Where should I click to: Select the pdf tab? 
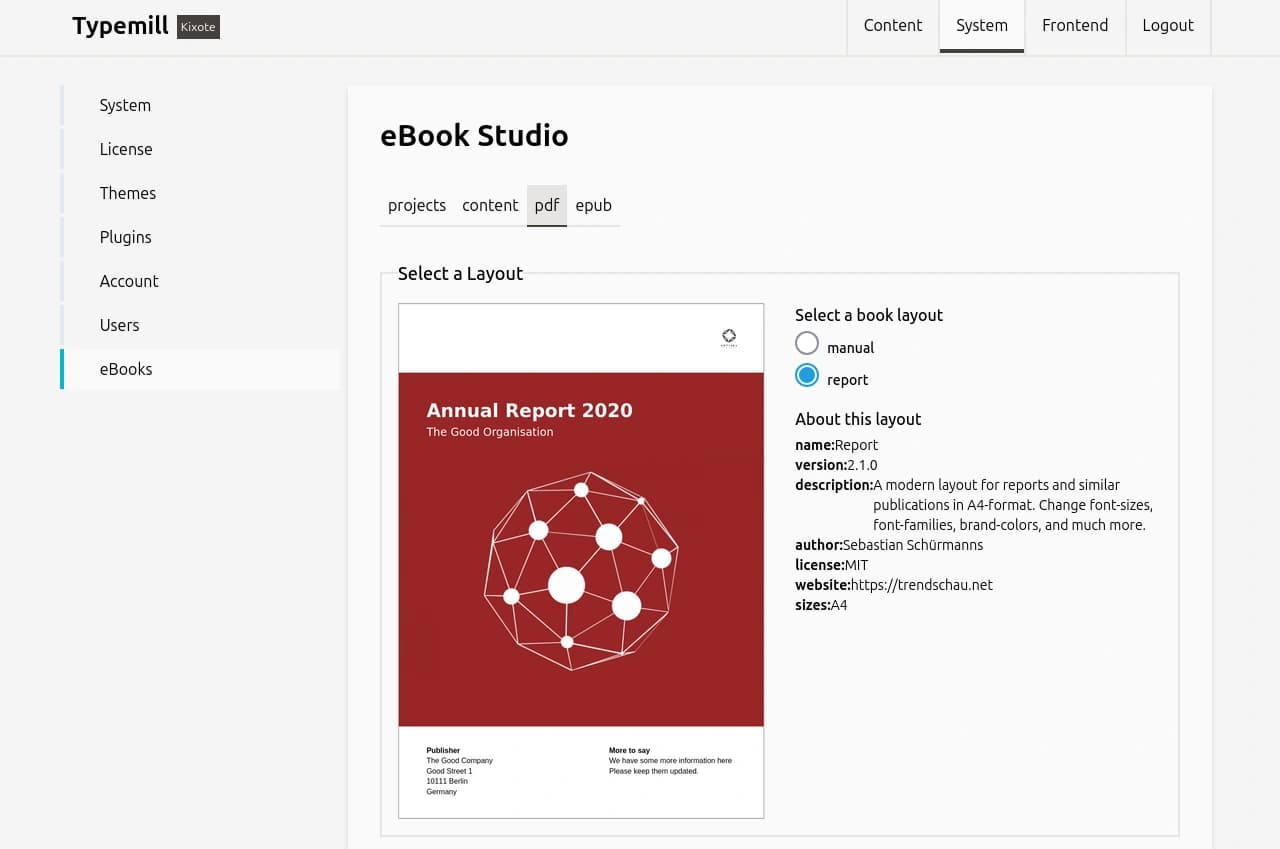tap(546, 205)
